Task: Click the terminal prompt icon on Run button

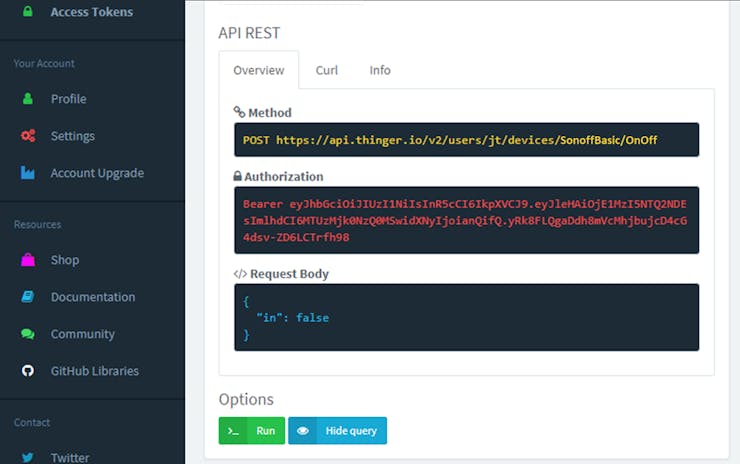Action: (x=233, y=430)
